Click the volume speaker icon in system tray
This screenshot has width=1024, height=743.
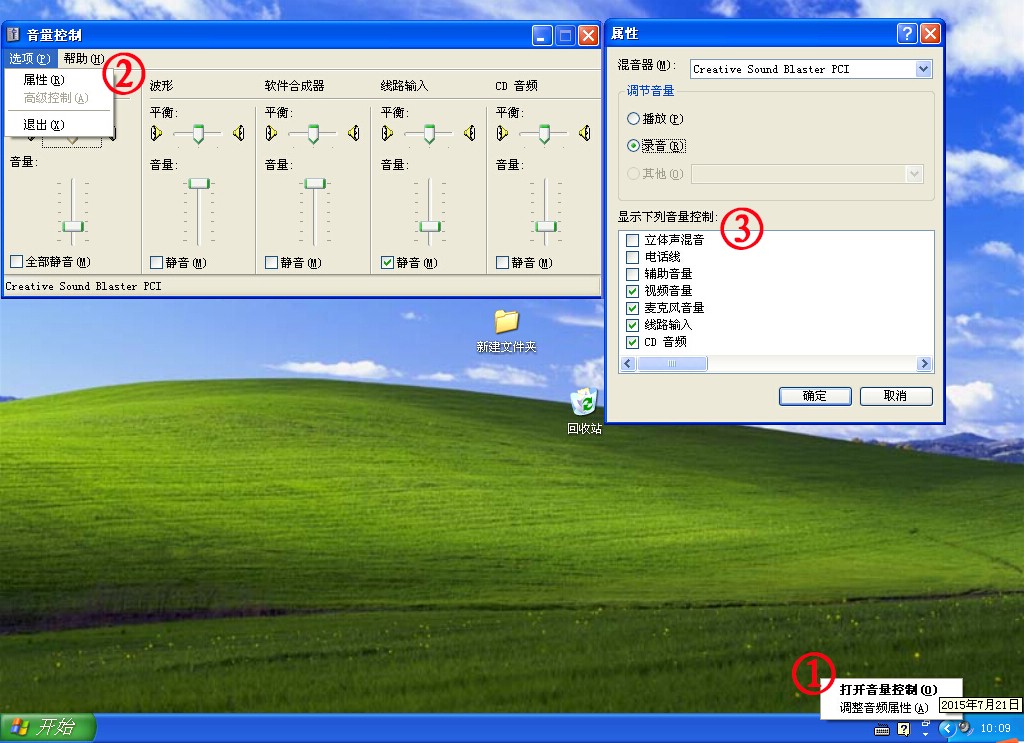pyautogui.click(x=965, y=727)
